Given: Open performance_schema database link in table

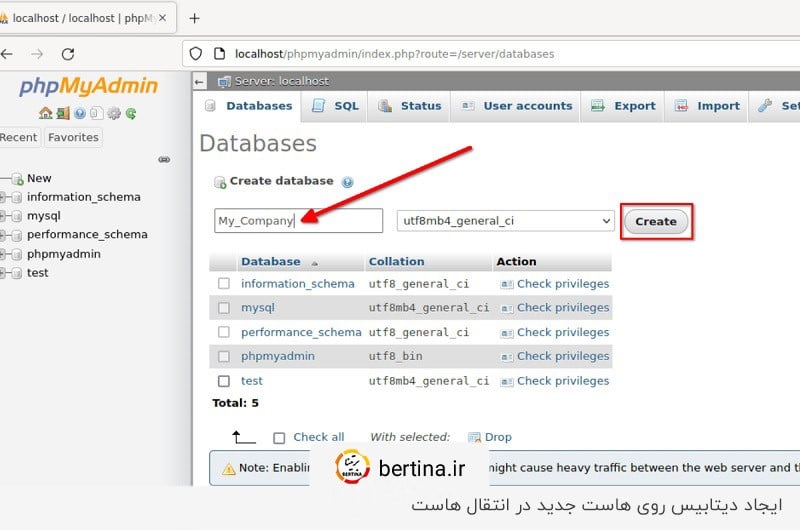Looking at the screenshot, I should pos(301,332).
